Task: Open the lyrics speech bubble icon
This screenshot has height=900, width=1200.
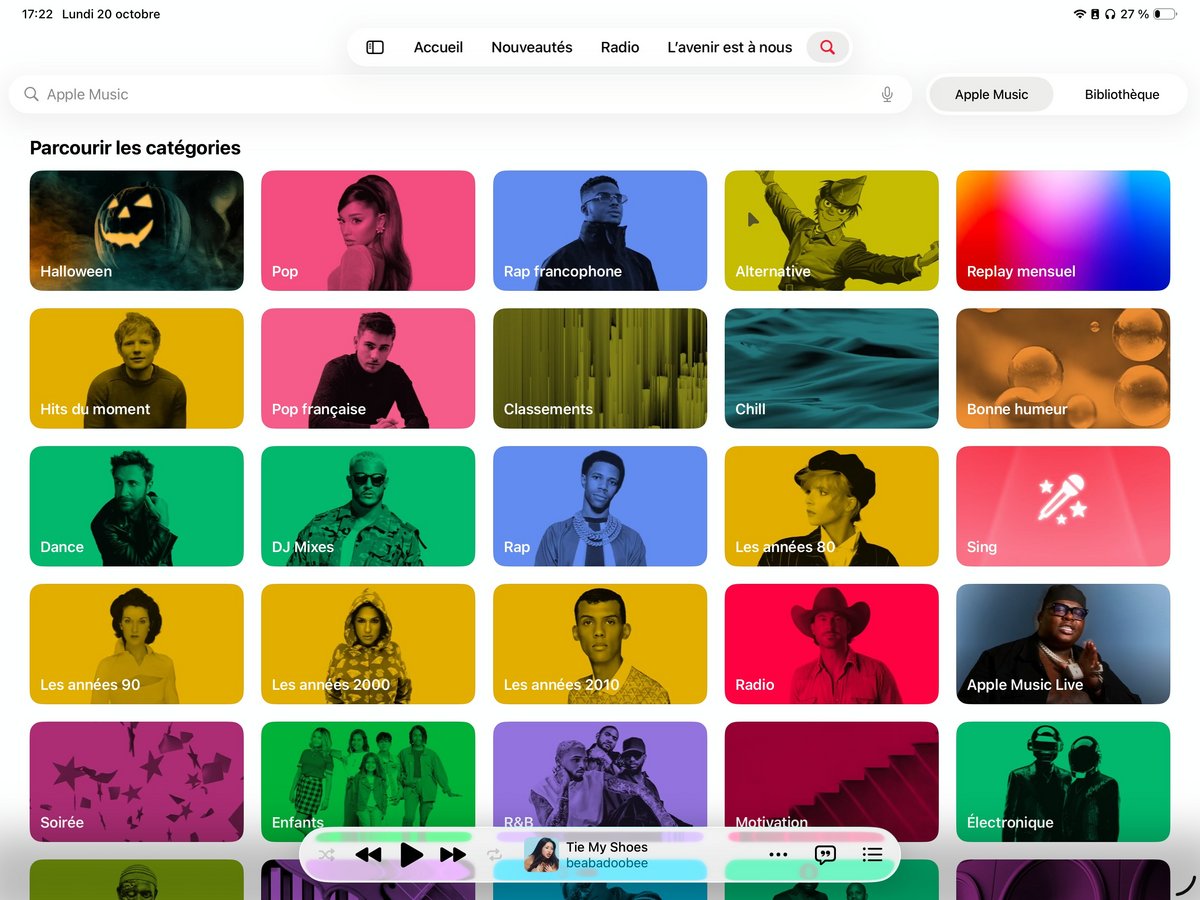Action: coord(825,855)
